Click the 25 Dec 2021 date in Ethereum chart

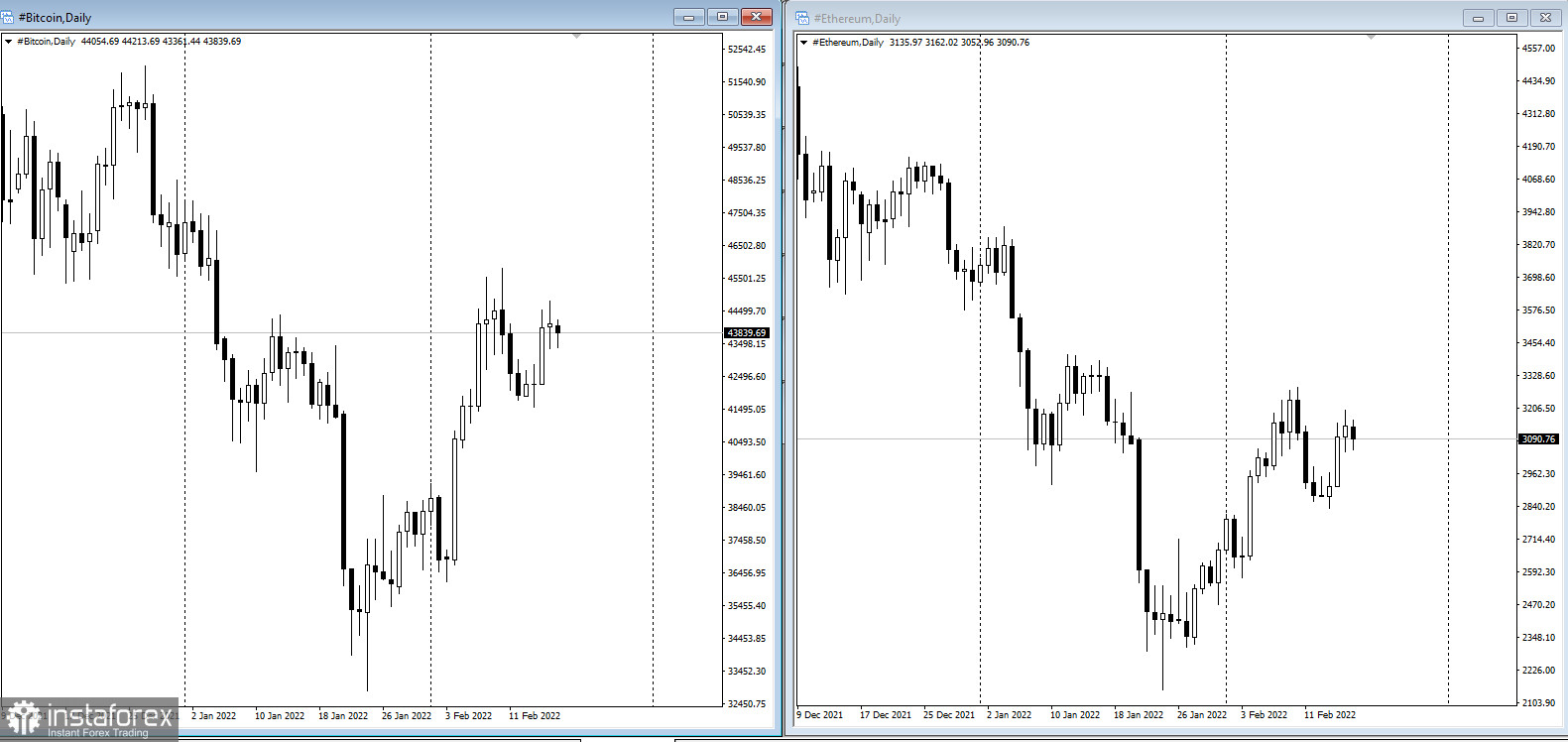[949, 715]
